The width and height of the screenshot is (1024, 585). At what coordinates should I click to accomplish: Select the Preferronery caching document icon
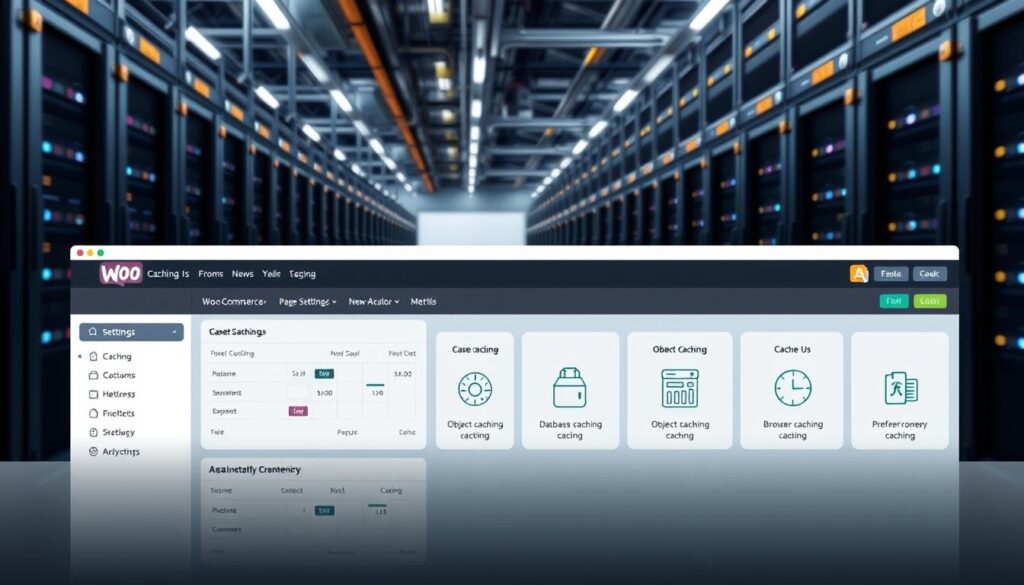tap(900, 388)
